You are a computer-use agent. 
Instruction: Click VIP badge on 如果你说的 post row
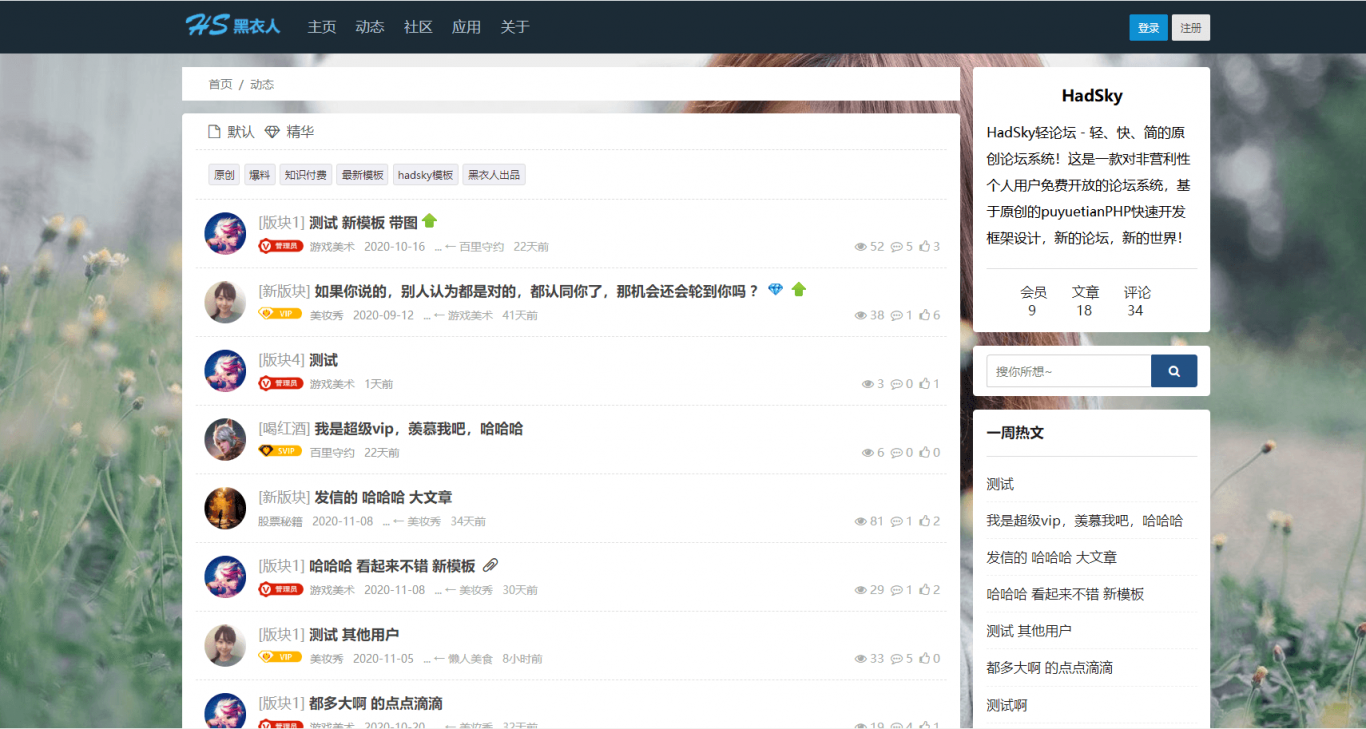tap(280, 314)
